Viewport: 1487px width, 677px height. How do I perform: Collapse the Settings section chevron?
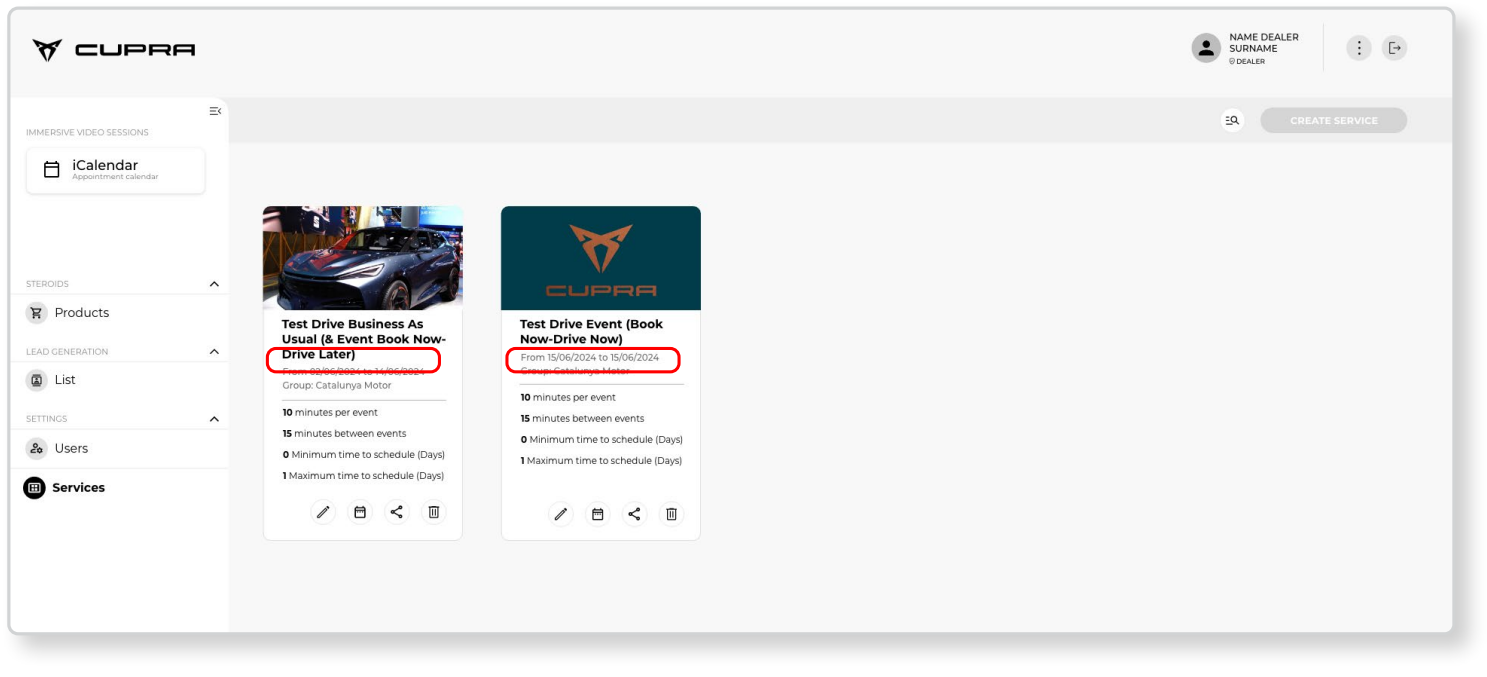pyautogui.click(x=214, y=419)
